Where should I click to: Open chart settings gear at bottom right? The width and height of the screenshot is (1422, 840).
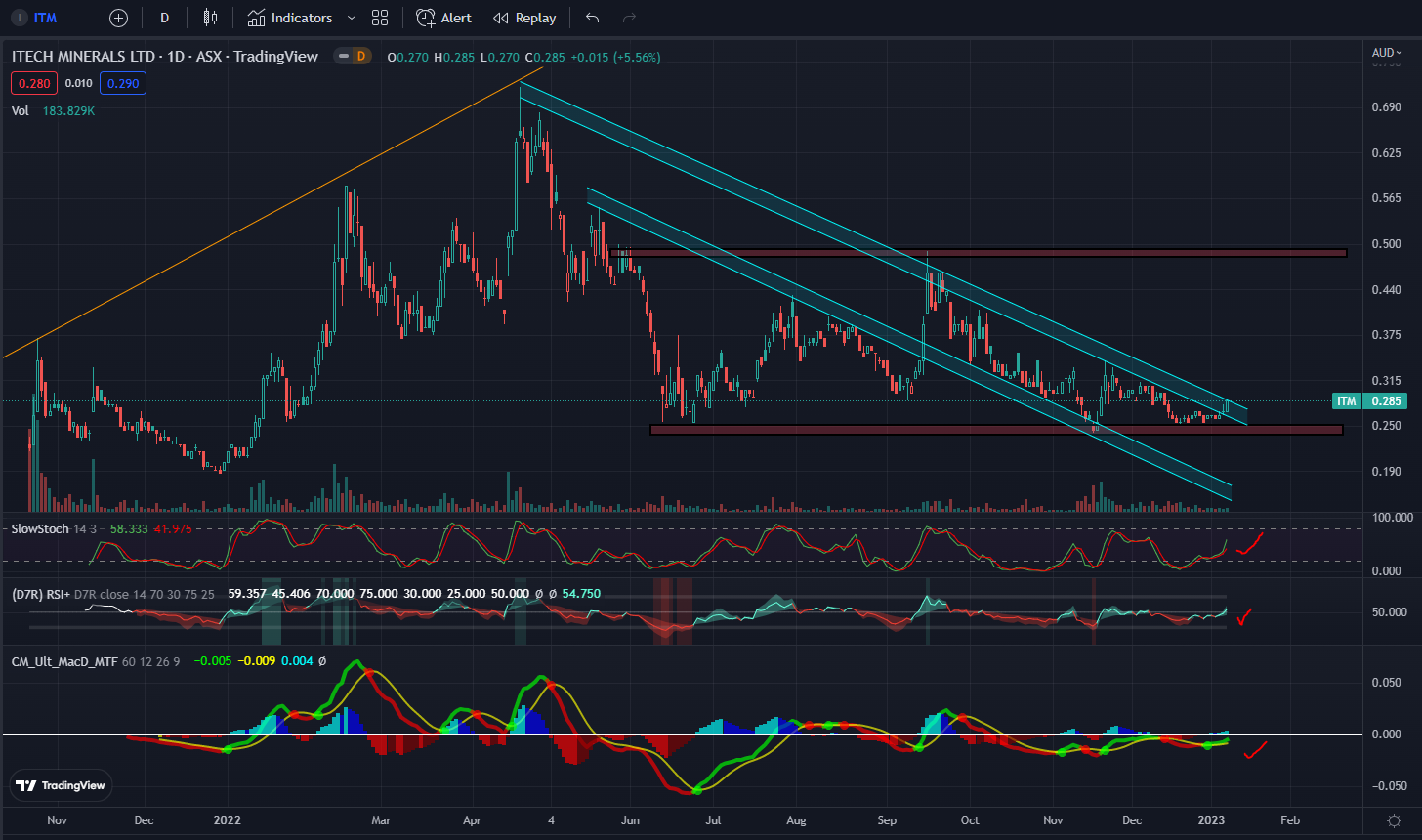point(1396,820)
